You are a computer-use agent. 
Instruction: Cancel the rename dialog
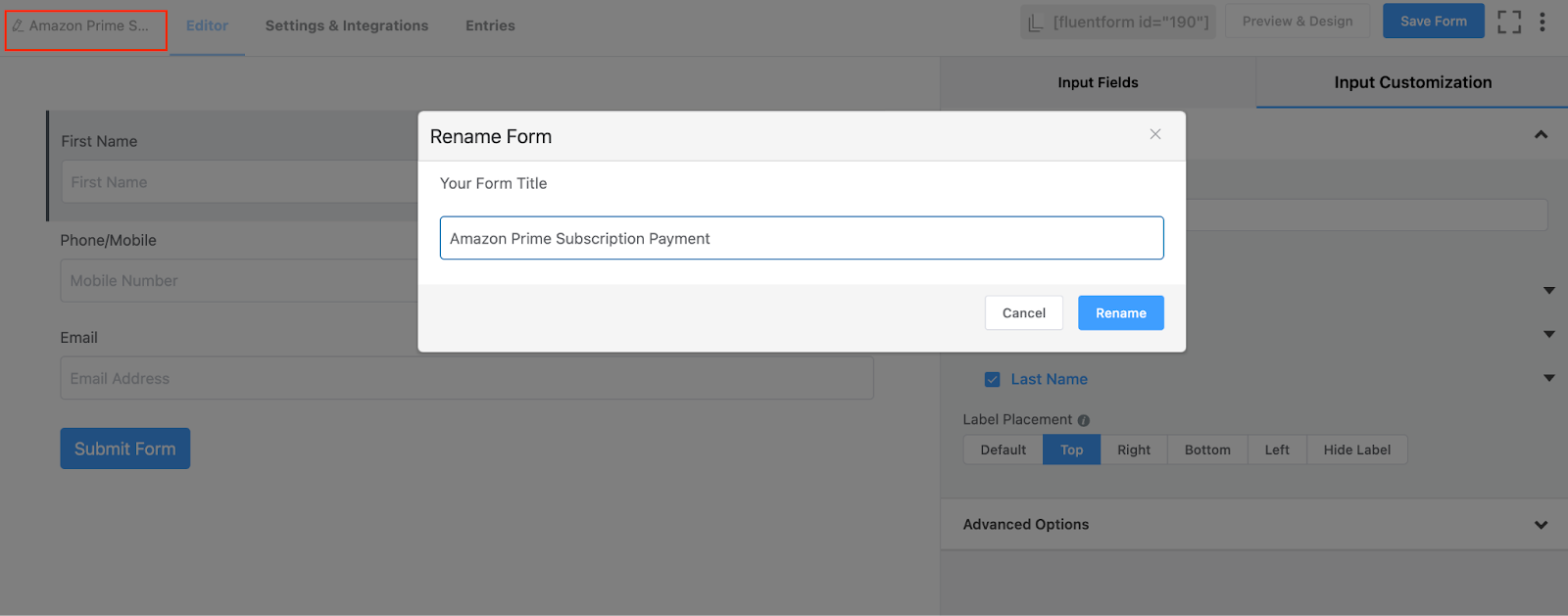point(1023,313)
